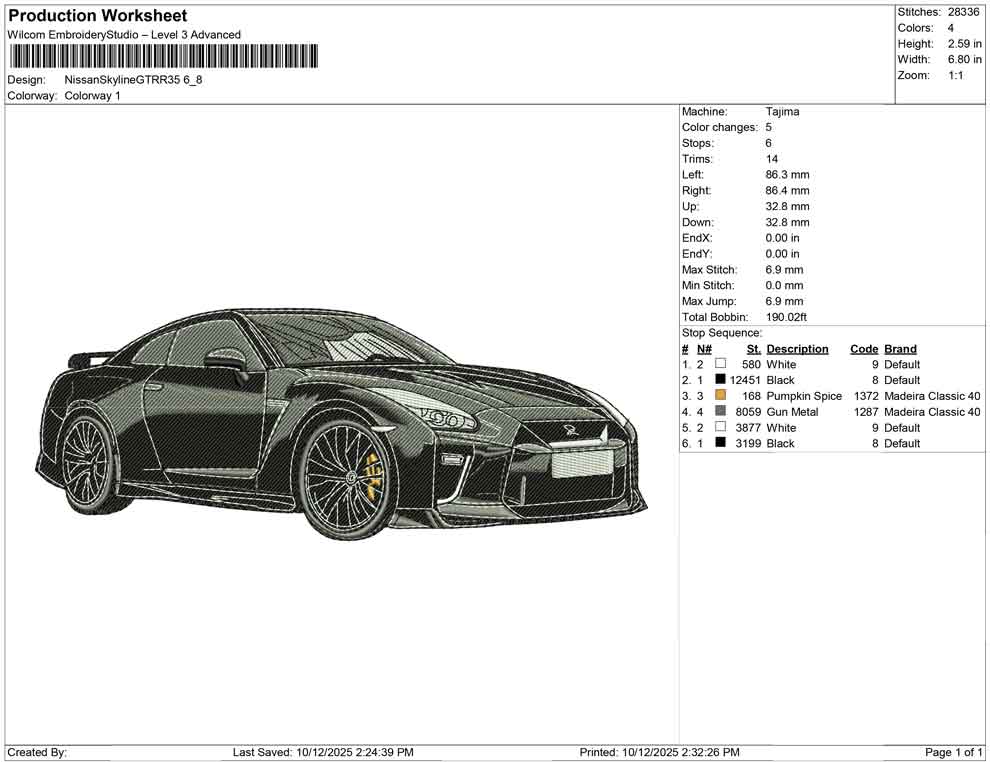Image resolution: width=990 pixels, height=762 pixels.
Task: Click the yellow brake caliper on the car
Action: [x=374, y=471]
